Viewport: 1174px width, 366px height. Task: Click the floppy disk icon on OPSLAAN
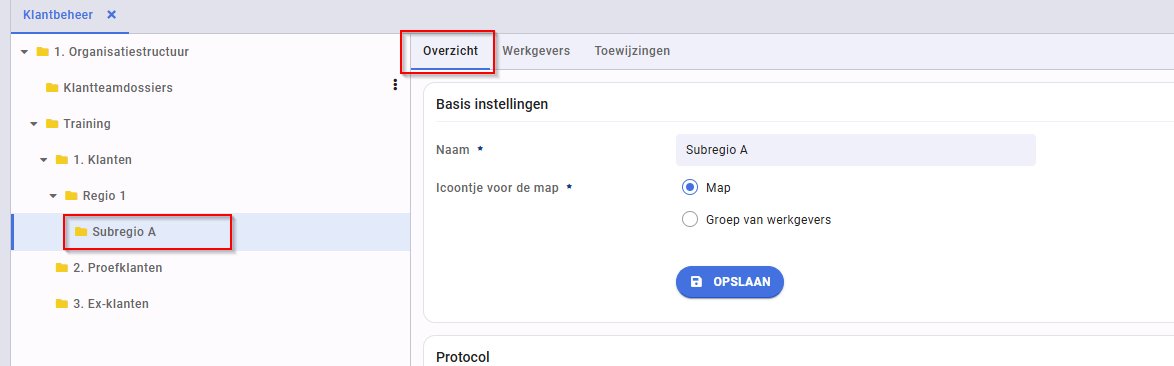696,282
